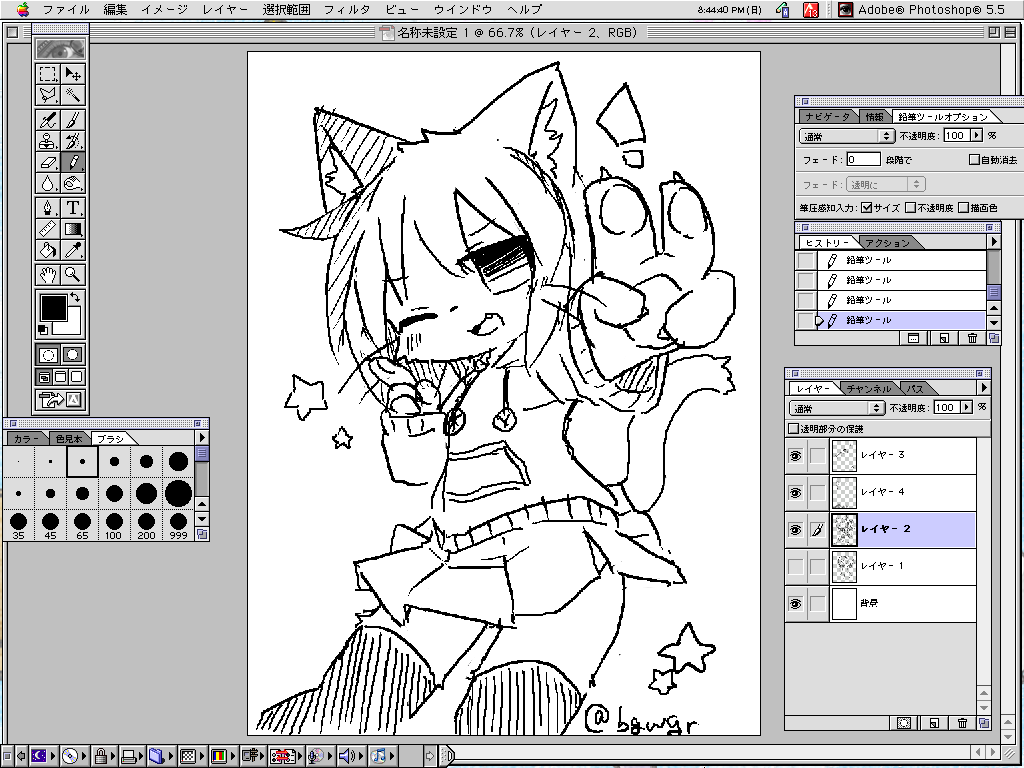Enable the 自動消去 checkbox
The image size is (1024, 768).
tap(974, 160)
